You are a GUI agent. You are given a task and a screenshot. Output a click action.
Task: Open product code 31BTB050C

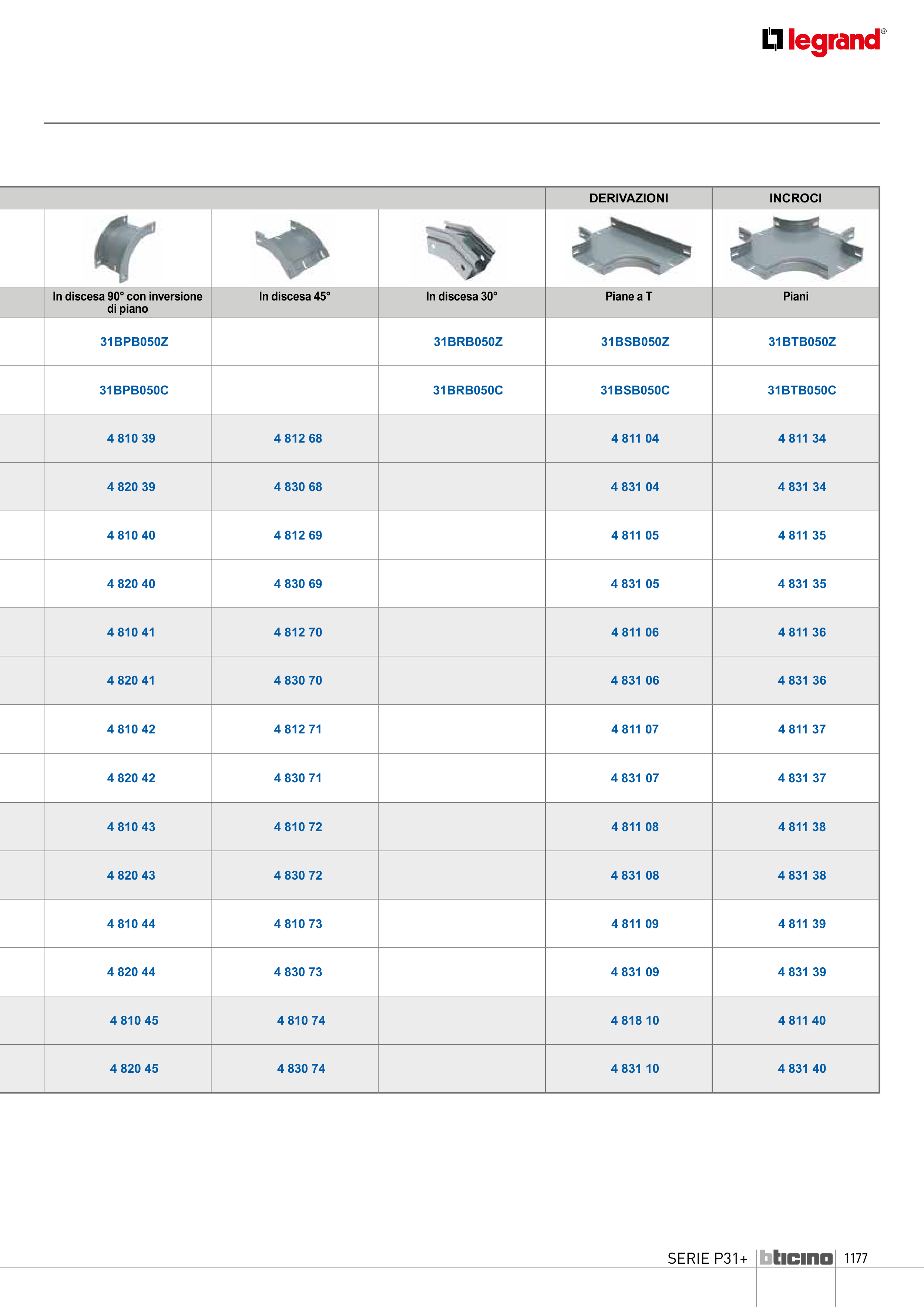coord(802,390)
